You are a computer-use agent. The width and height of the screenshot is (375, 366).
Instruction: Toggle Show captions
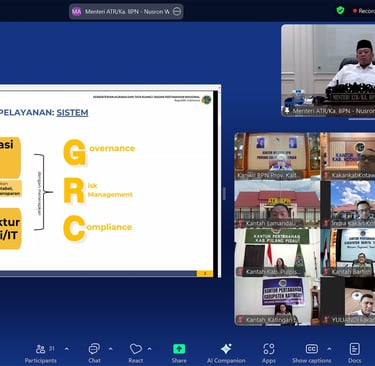point(311,354)
